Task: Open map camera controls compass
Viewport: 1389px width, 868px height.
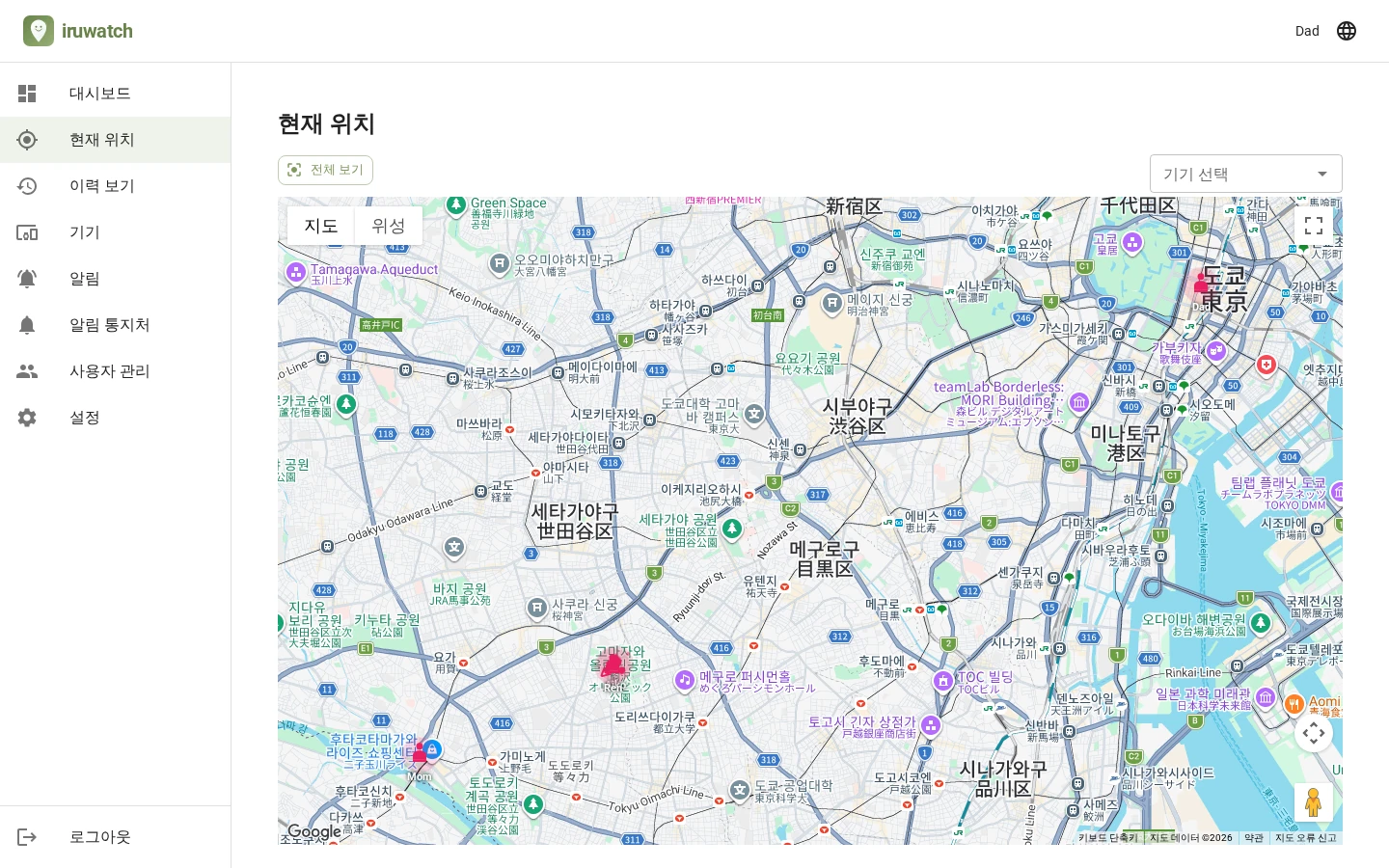Action: click(1314, 733)
